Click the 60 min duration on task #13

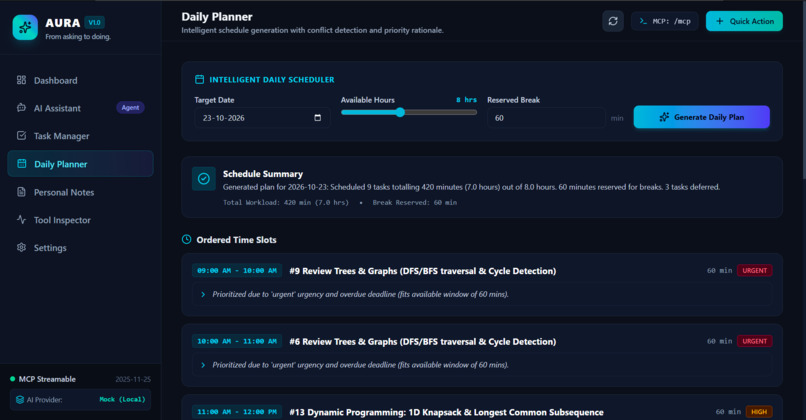coord(728,412)
